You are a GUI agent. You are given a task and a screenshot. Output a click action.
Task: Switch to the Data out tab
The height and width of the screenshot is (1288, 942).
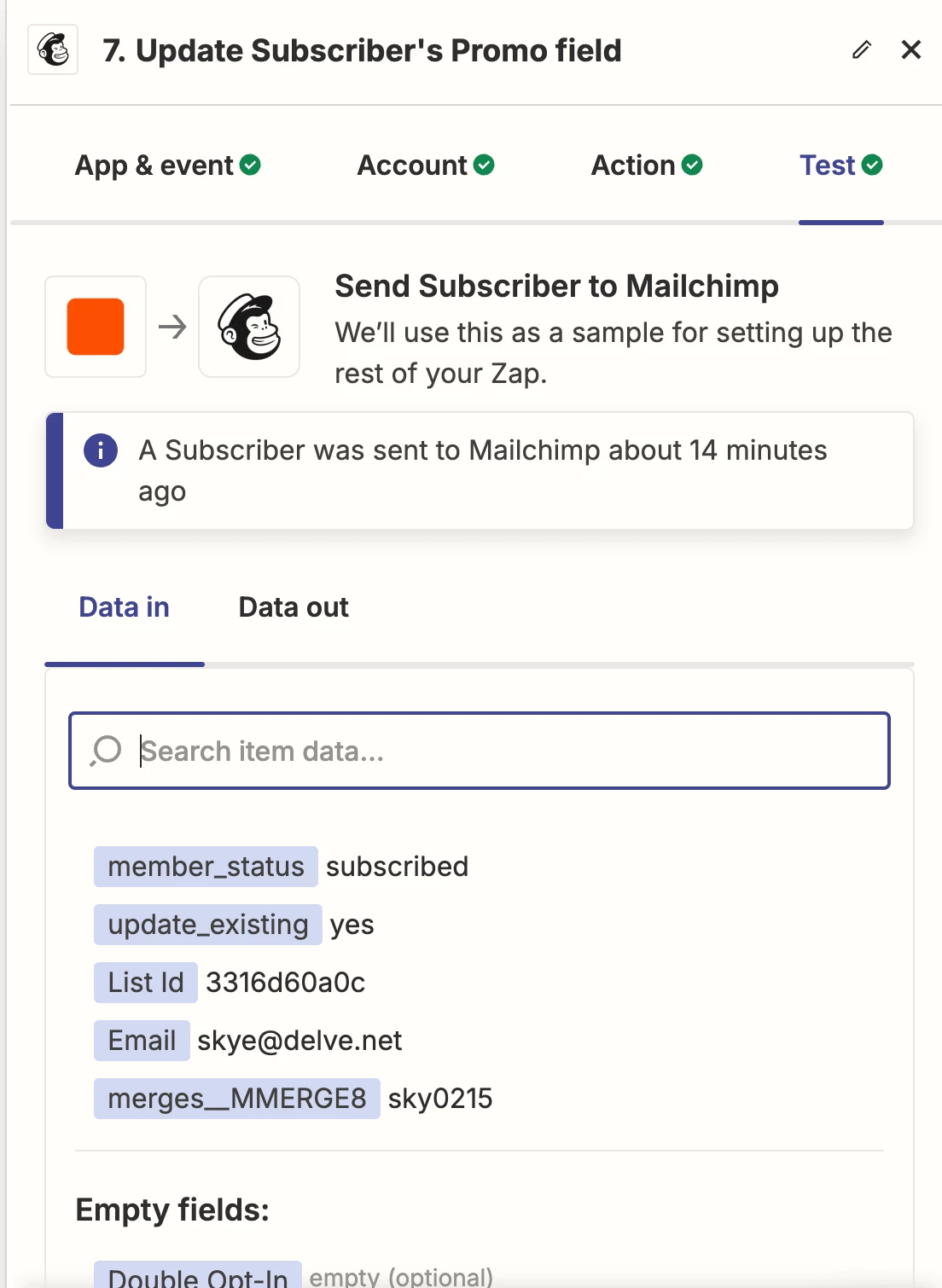pyautogui.click(x=294, y=607)
